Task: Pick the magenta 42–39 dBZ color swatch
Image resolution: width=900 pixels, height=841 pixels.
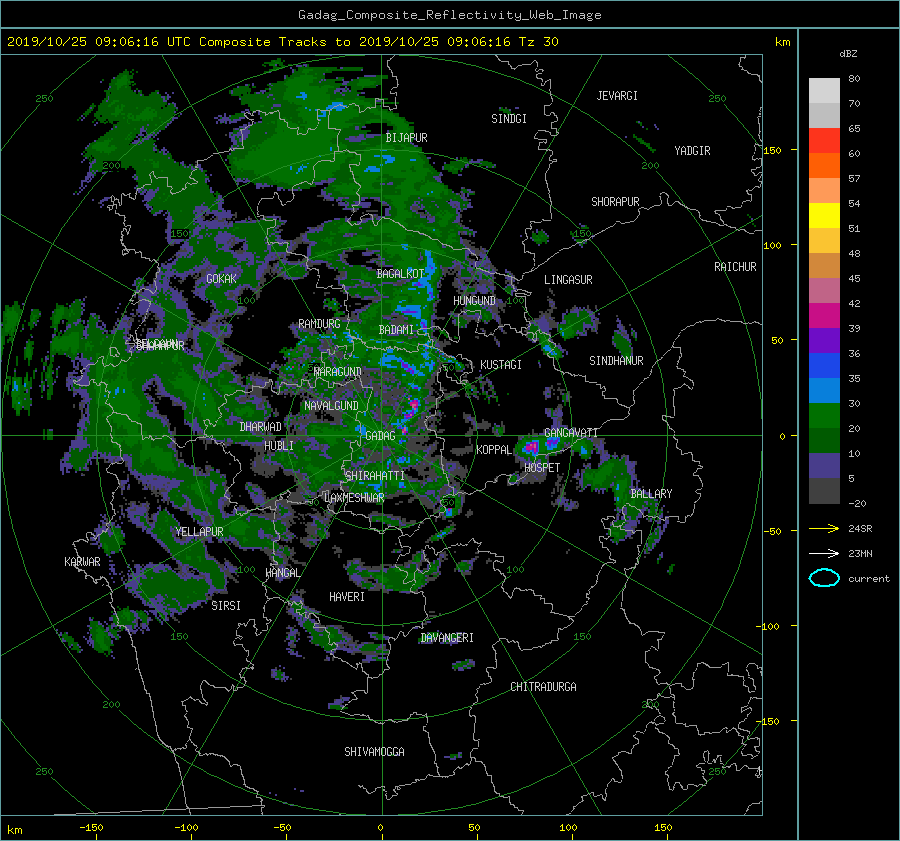Action: [x=824, y=315]
